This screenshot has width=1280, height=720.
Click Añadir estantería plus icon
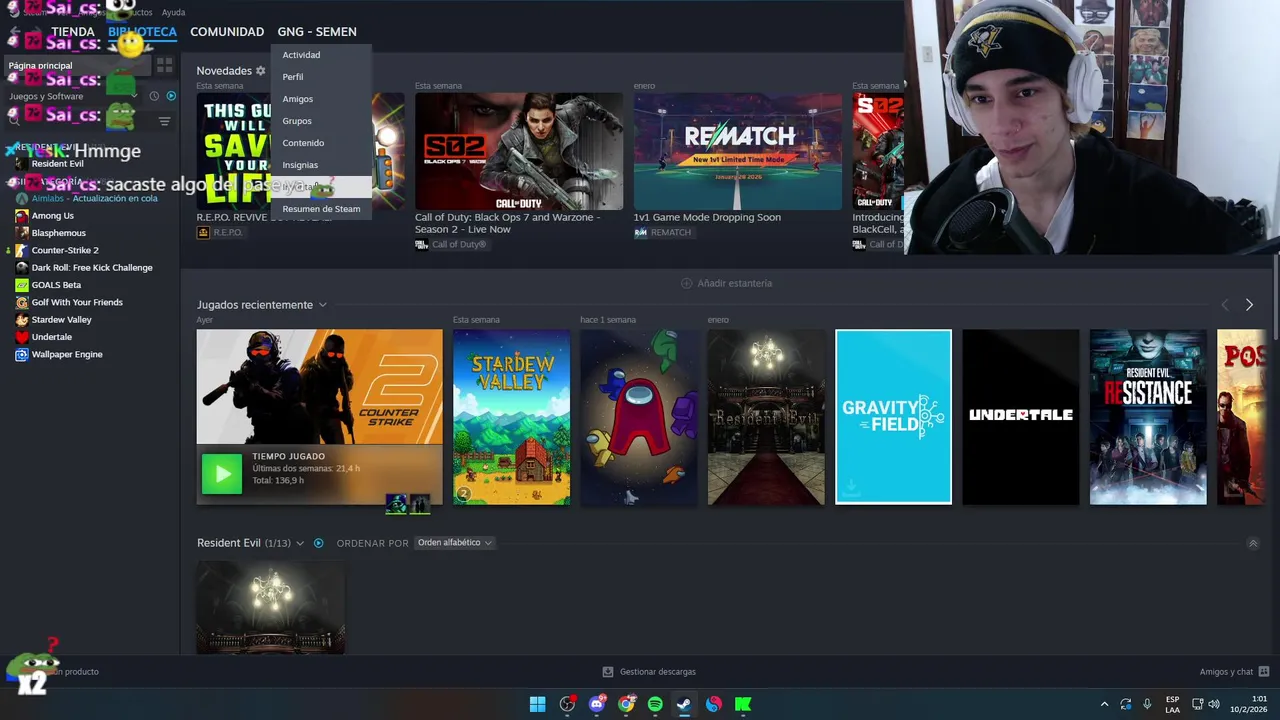point(686,283)
